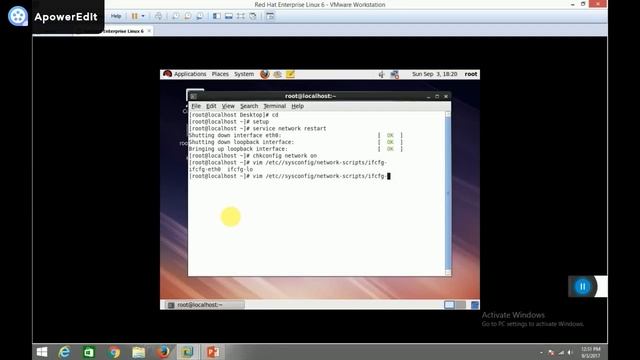Click the volume icon in GNOME panel
The width and height of the screenshot is (640, 360).
click(x=381, y=74)
